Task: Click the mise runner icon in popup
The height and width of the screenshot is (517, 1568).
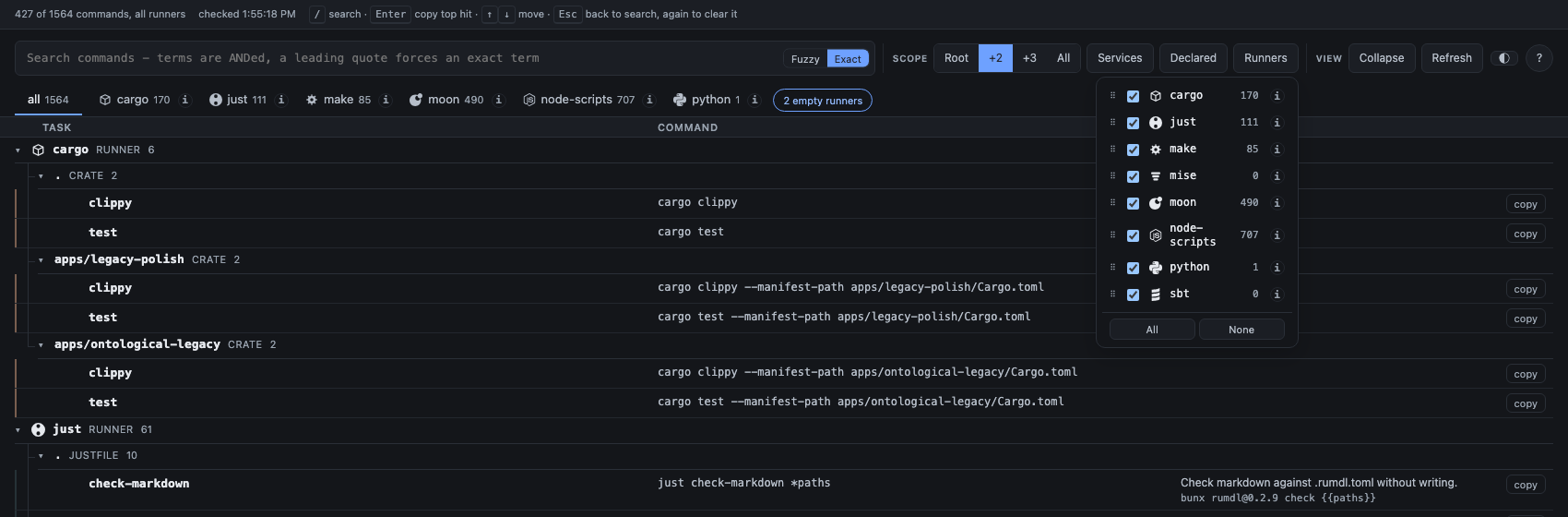Action: [1155, 175]
